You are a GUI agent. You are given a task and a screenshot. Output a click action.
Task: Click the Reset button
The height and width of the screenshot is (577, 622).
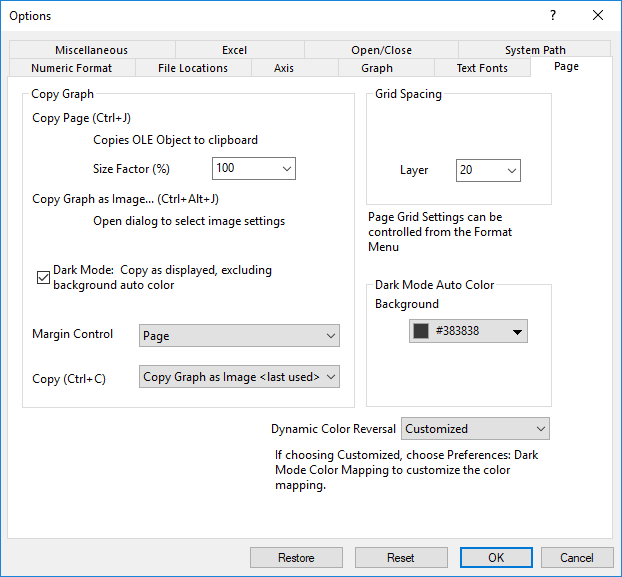400,558
